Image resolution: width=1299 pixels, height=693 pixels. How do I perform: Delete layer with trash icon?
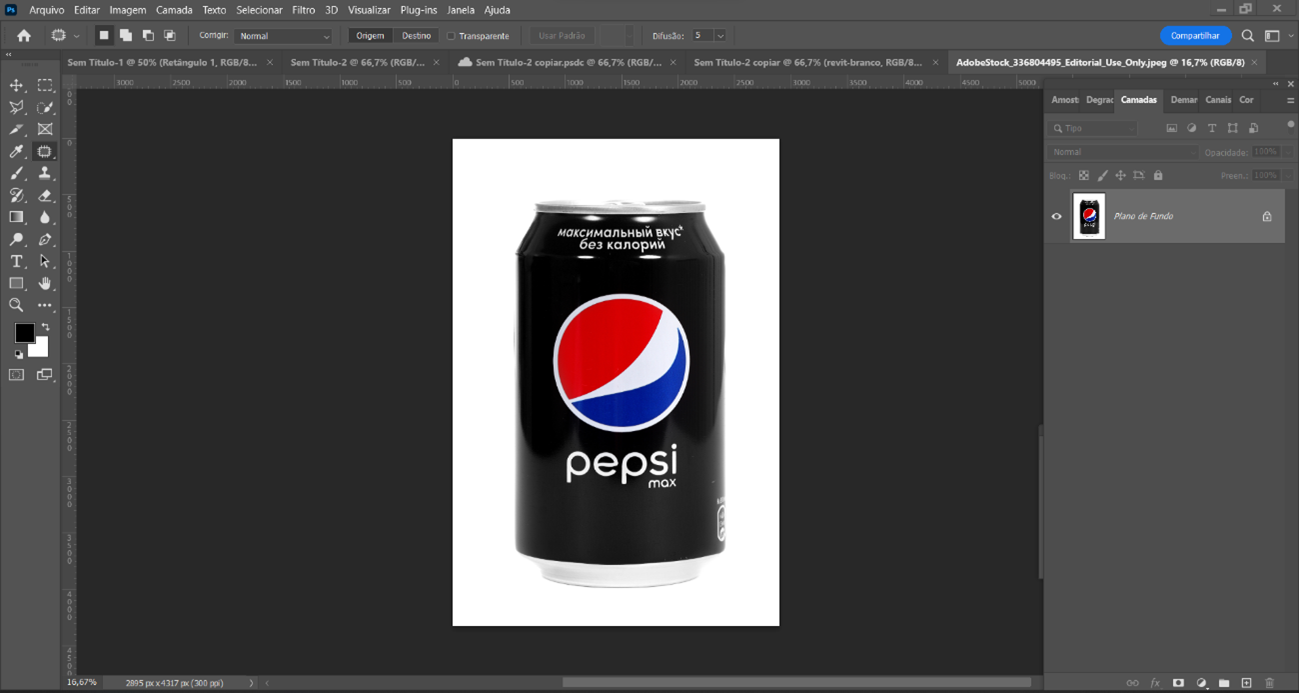(x=1269, y=683)
